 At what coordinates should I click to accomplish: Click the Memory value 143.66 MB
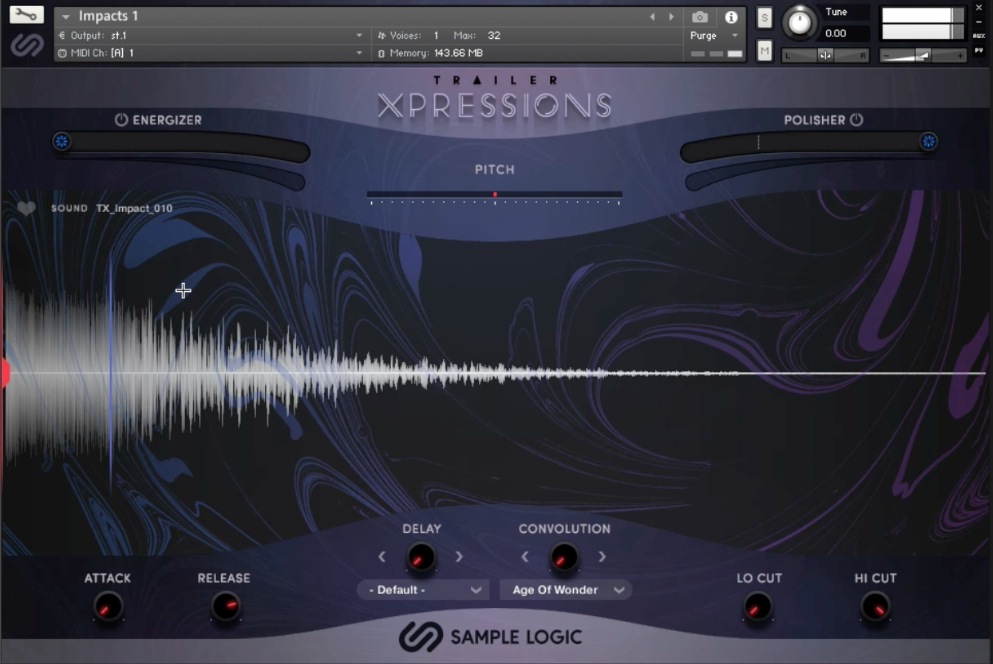[459, 53]
